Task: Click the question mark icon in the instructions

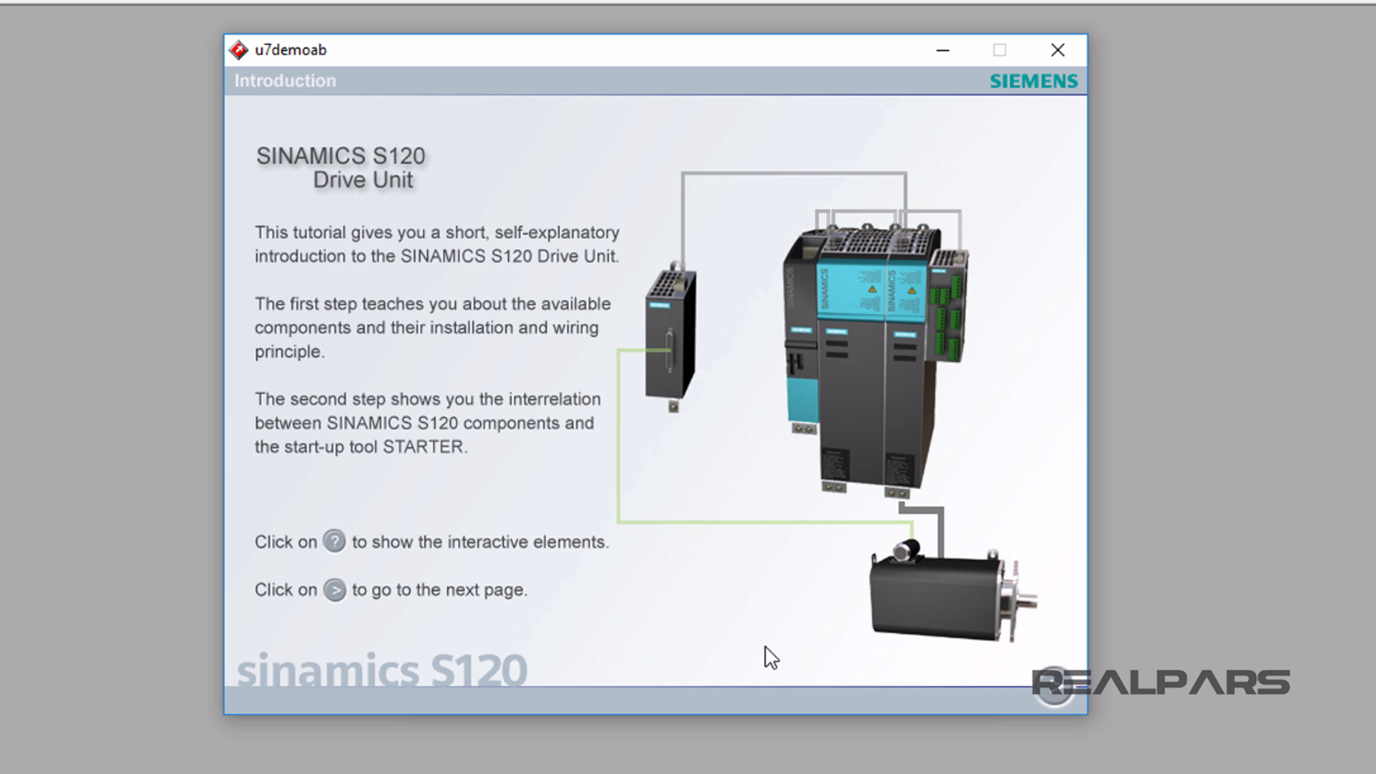Action: click(x=334, y=541)
